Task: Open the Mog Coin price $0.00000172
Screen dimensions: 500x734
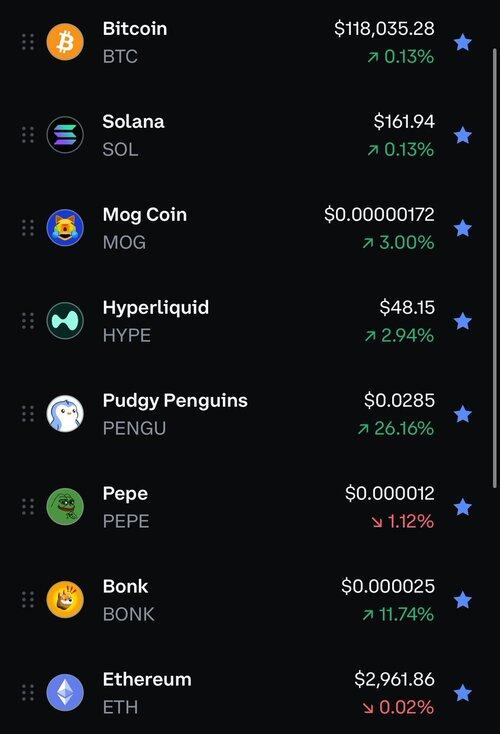Action: pos(379,214)
